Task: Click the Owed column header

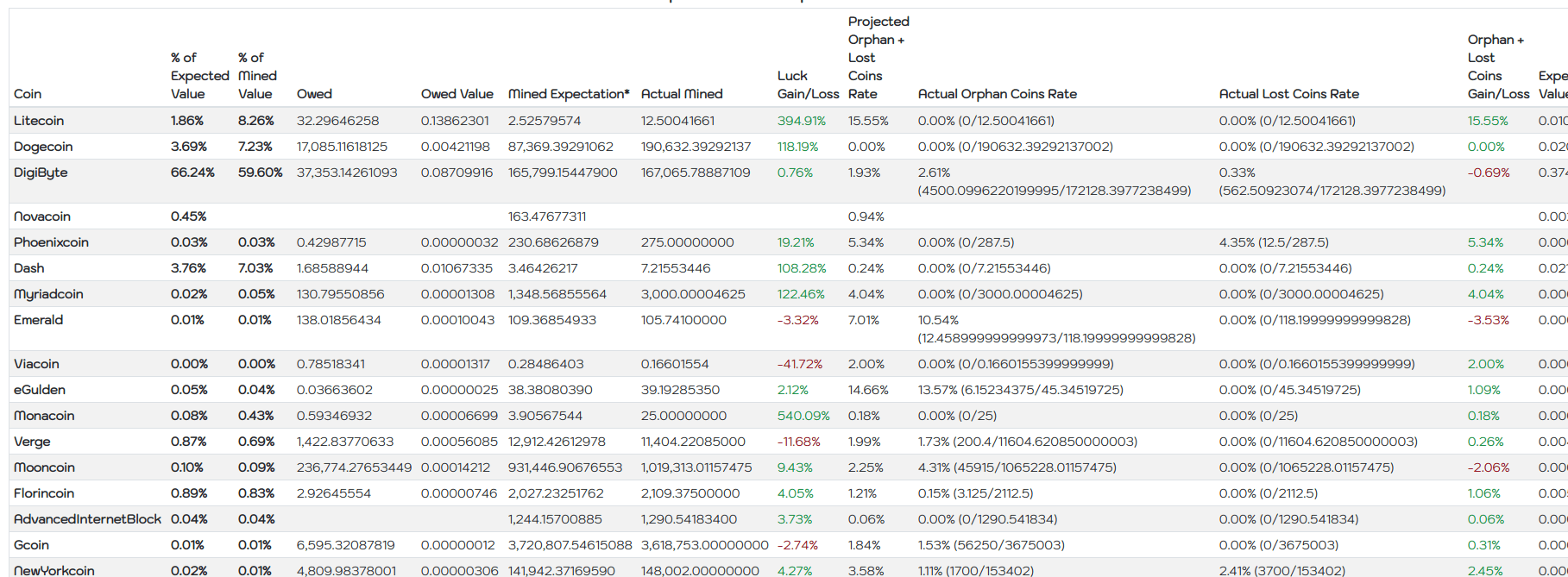Action: (314, 94)
